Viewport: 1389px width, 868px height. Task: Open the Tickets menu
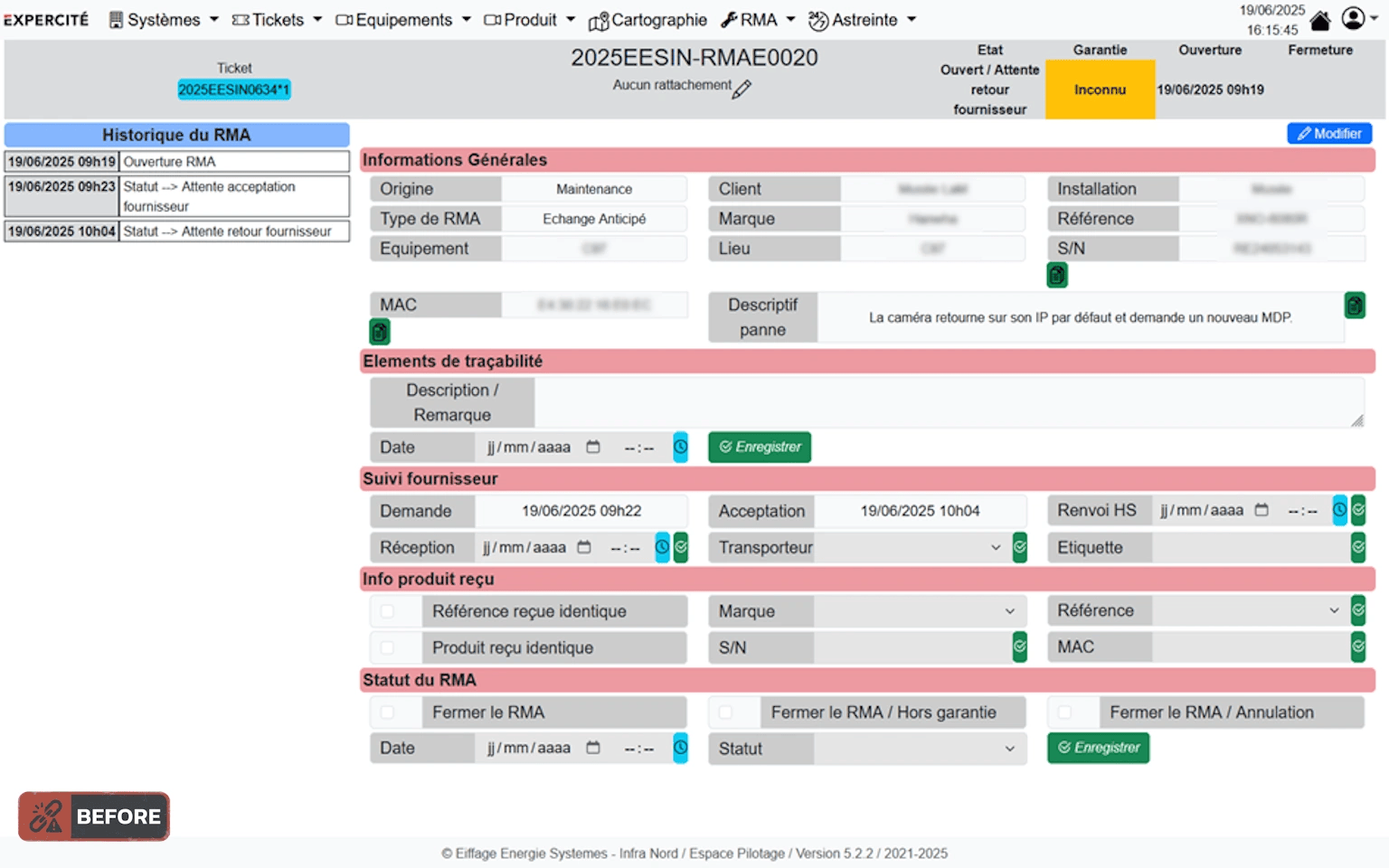[277, 20]
